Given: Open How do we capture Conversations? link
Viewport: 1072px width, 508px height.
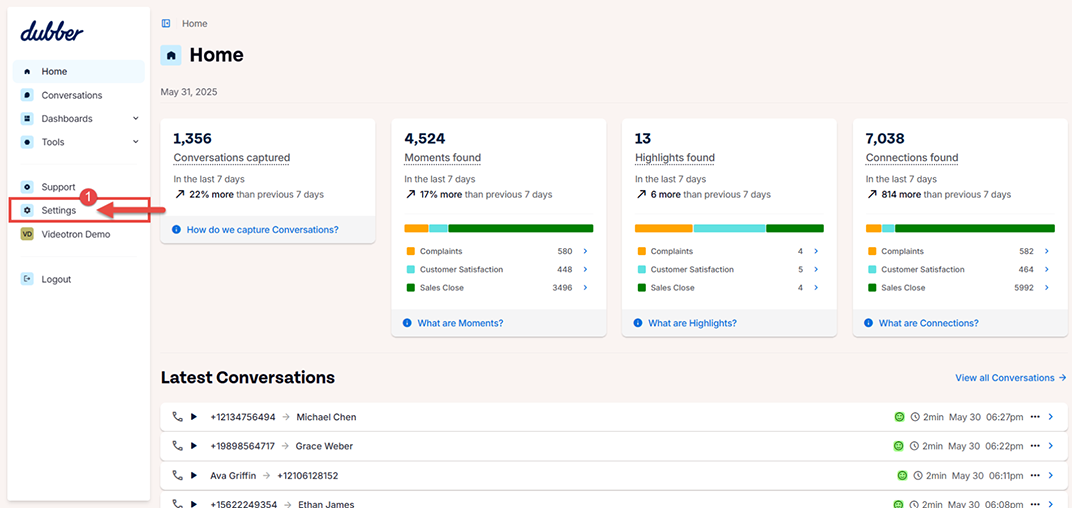Looking at the screenshot, I should (x=262, y=230).
